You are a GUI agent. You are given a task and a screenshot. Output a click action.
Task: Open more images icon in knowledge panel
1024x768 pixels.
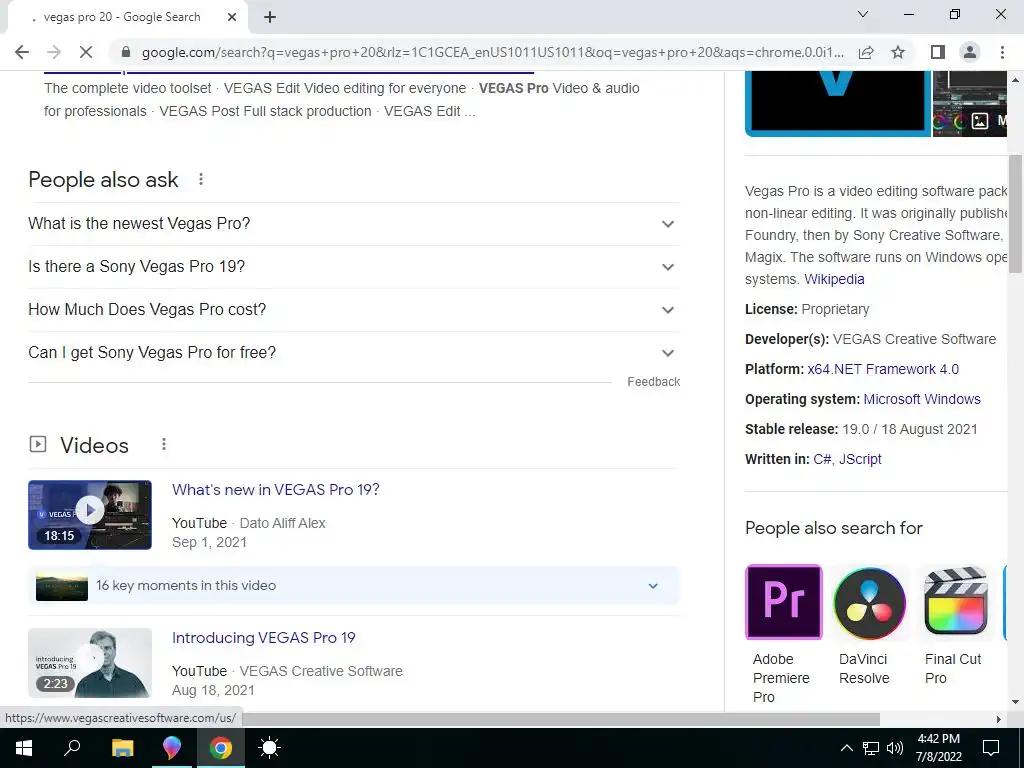coord(980,121)
